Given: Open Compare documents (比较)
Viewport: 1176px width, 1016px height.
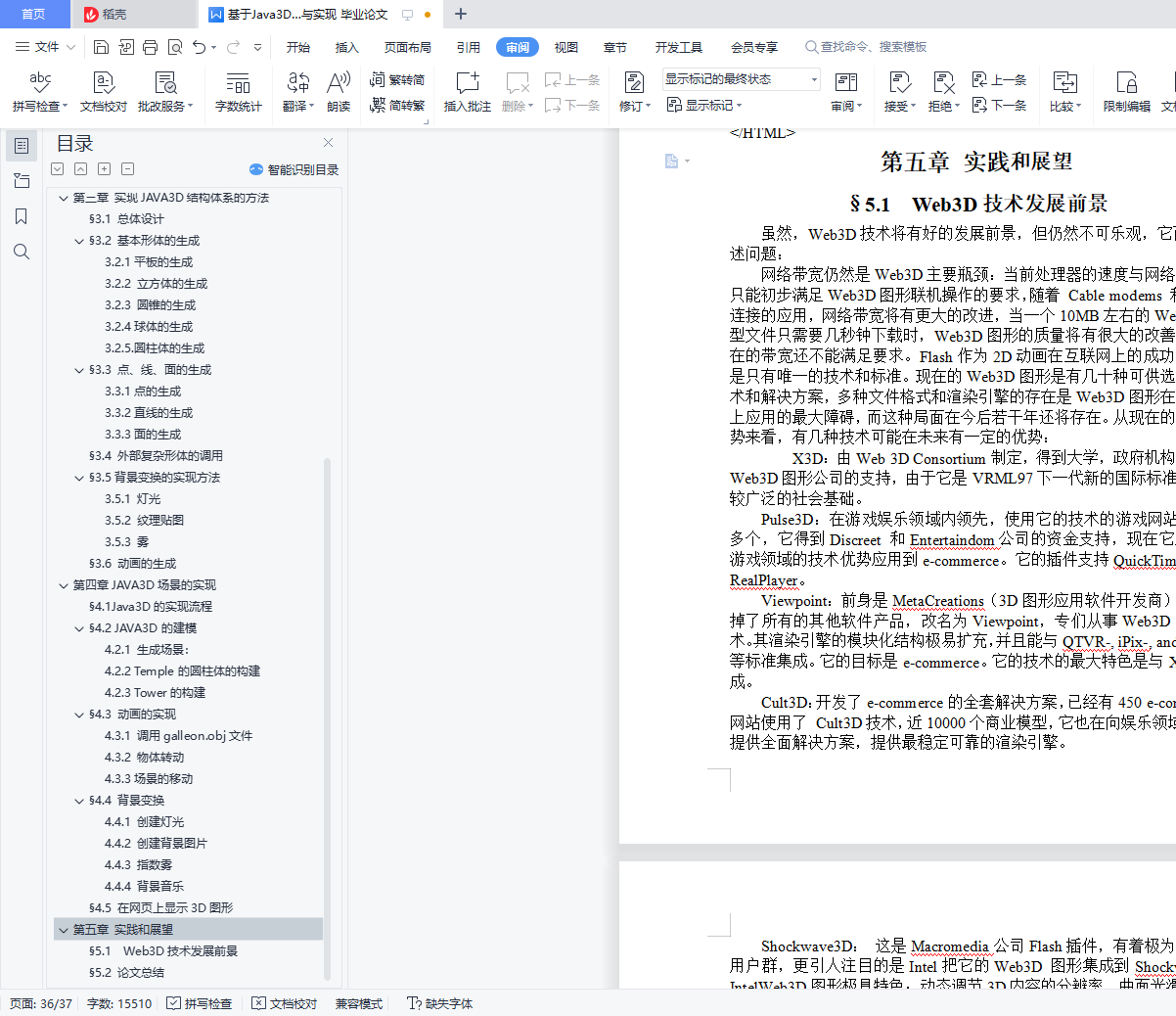Looking at the screenshot, I should (1065, 92).
